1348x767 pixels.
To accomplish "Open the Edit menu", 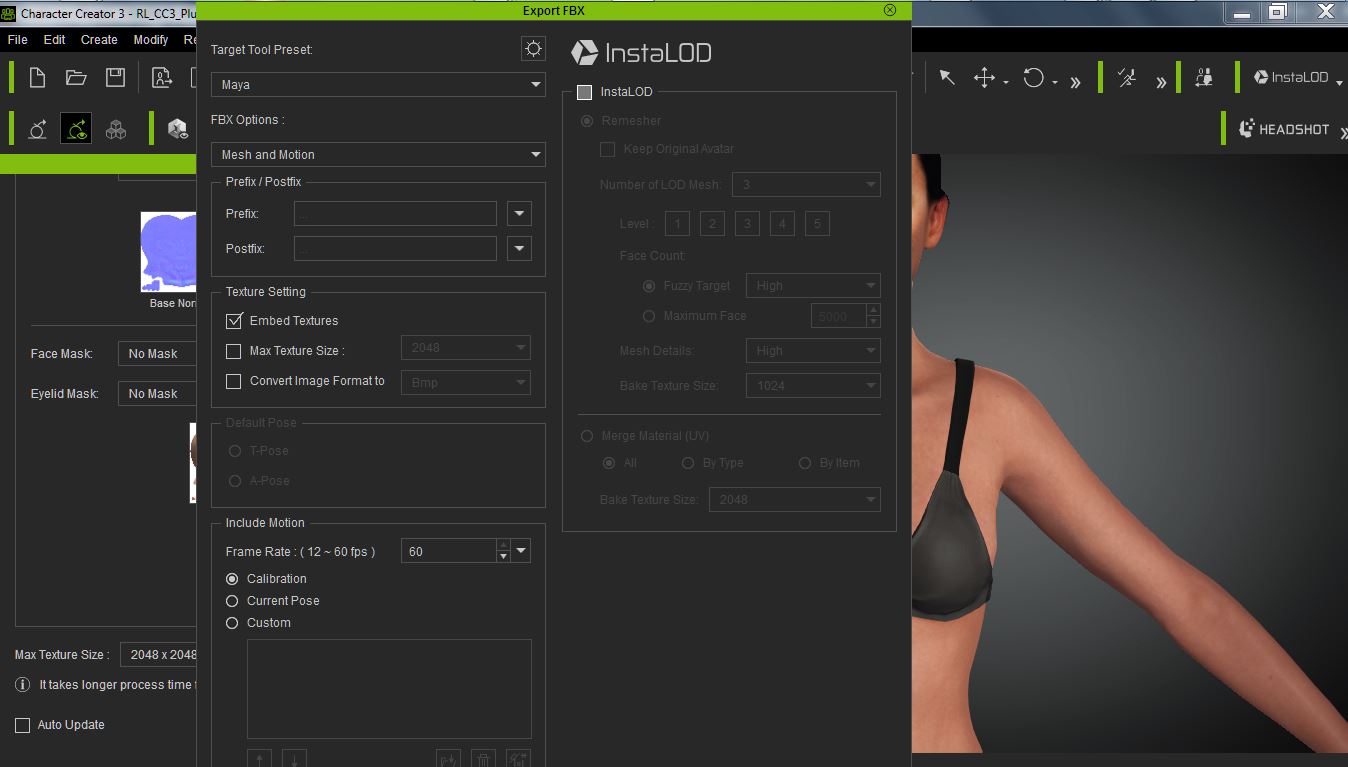I will coord(54,40).
